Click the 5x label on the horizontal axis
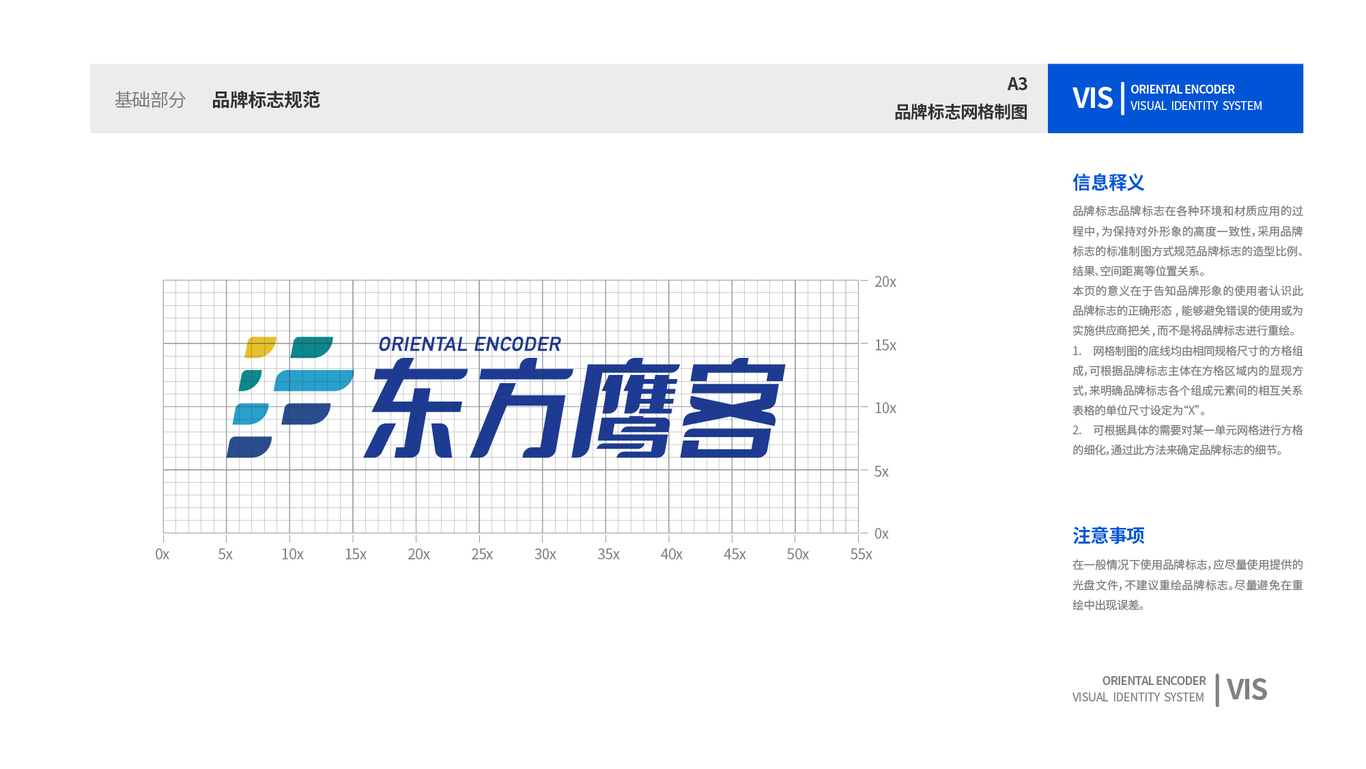 (x=225, y=554)
